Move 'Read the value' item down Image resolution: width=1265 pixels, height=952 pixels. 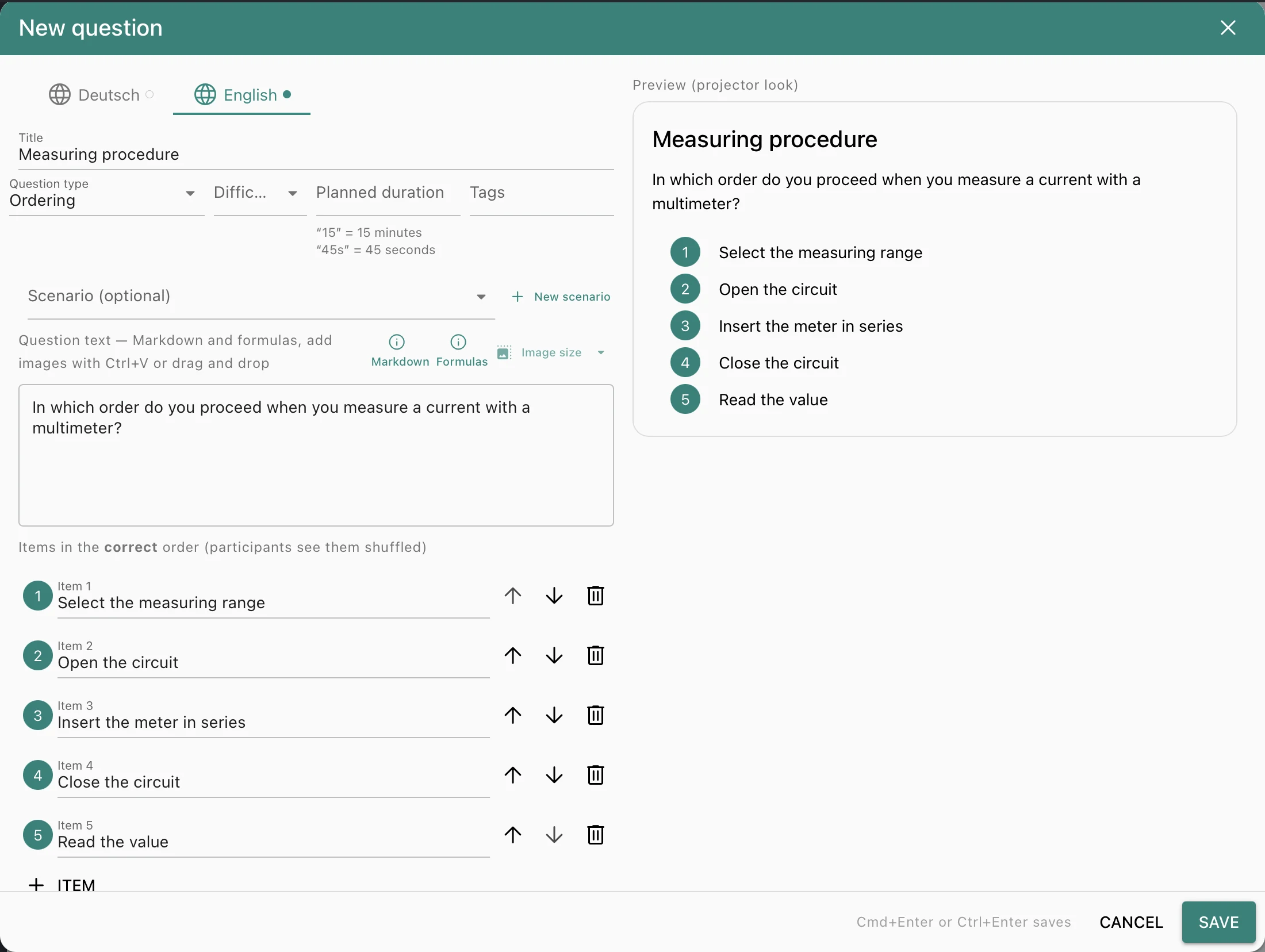[554, 835]
